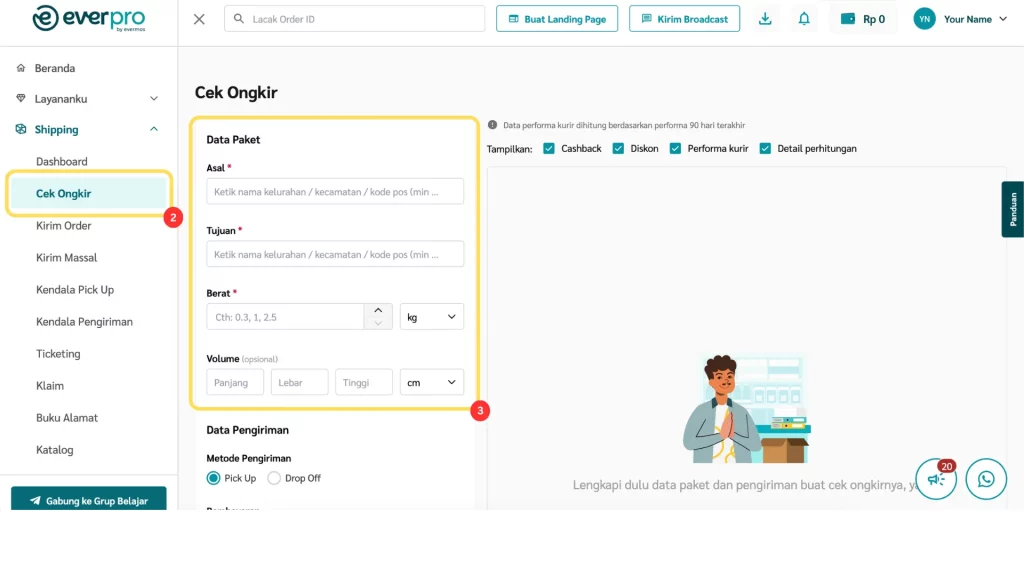Click the YN profile avatar
The image size is (1024, 576).
(925, 19)
